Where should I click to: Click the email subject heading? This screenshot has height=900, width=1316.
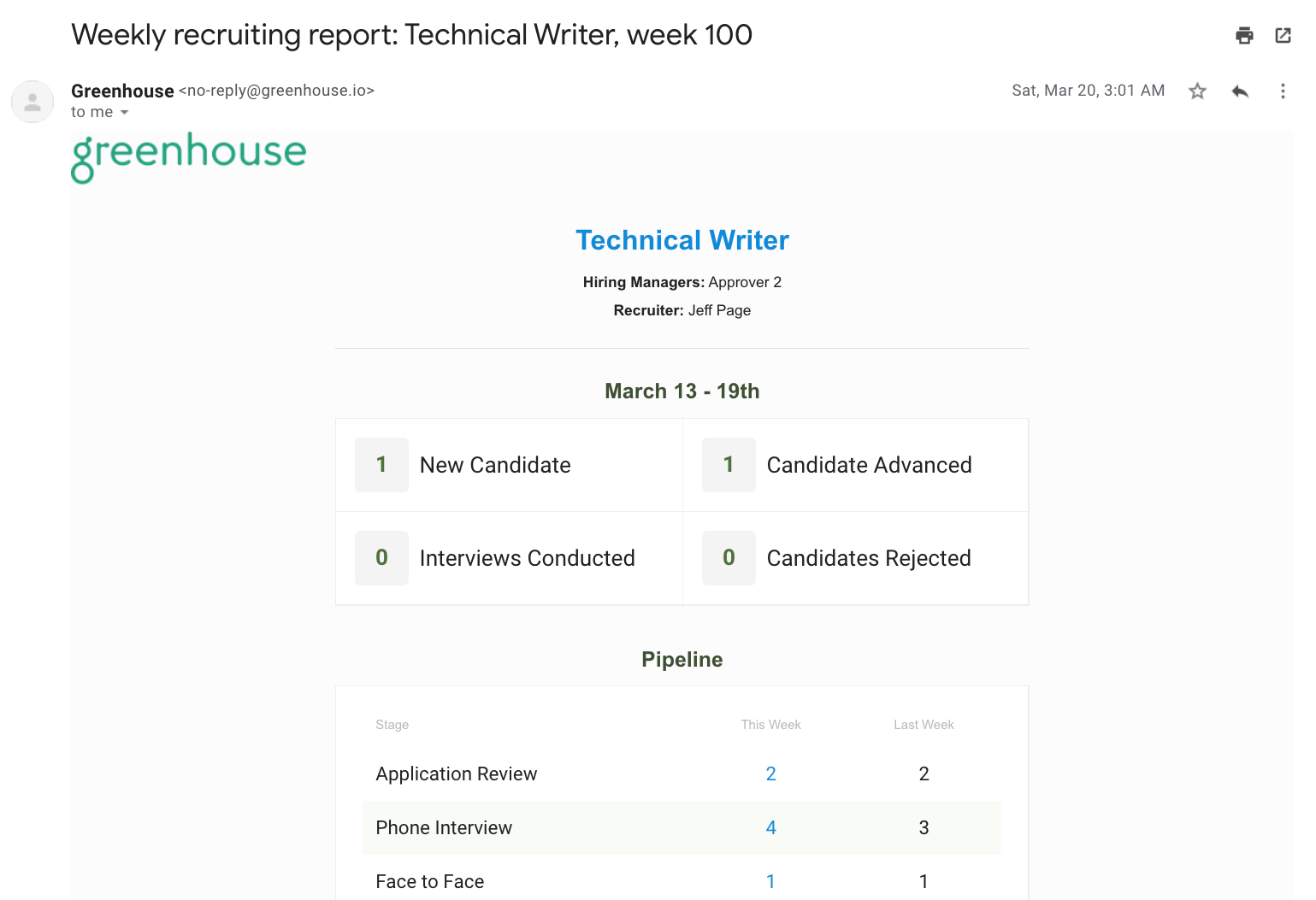[411, 35]
